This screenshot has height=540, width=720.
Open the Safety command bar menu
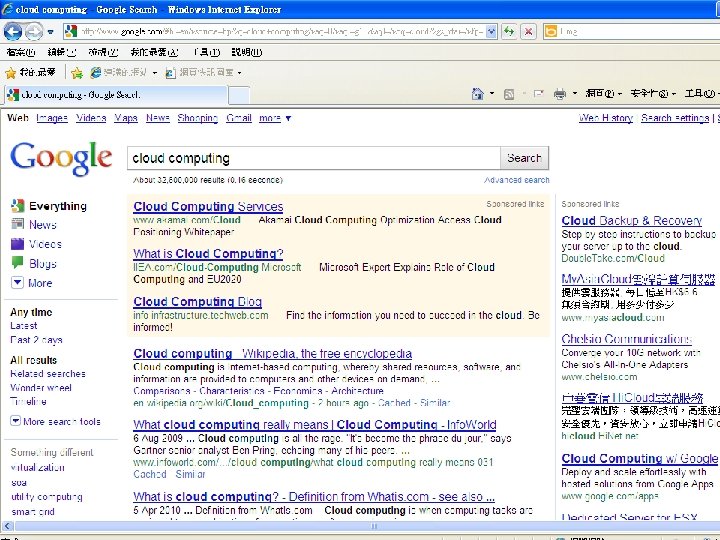click(x=653, y=94)
